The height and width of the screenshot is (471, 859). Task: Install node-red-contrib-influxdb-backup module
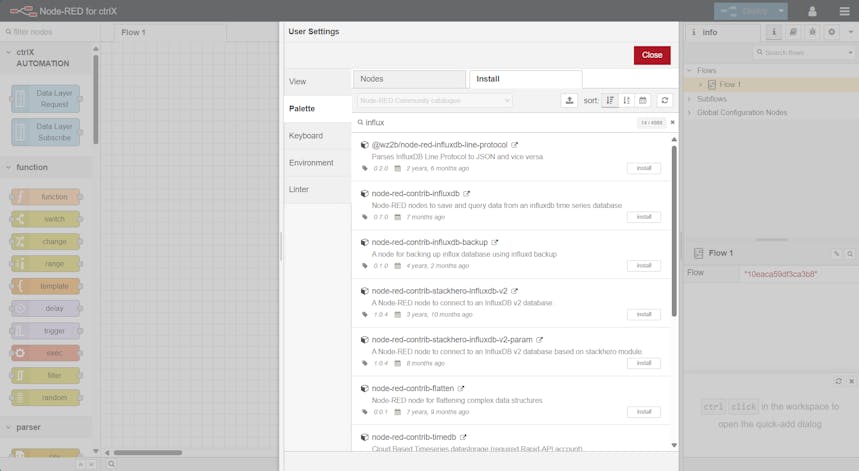click(x=643, y=266)
